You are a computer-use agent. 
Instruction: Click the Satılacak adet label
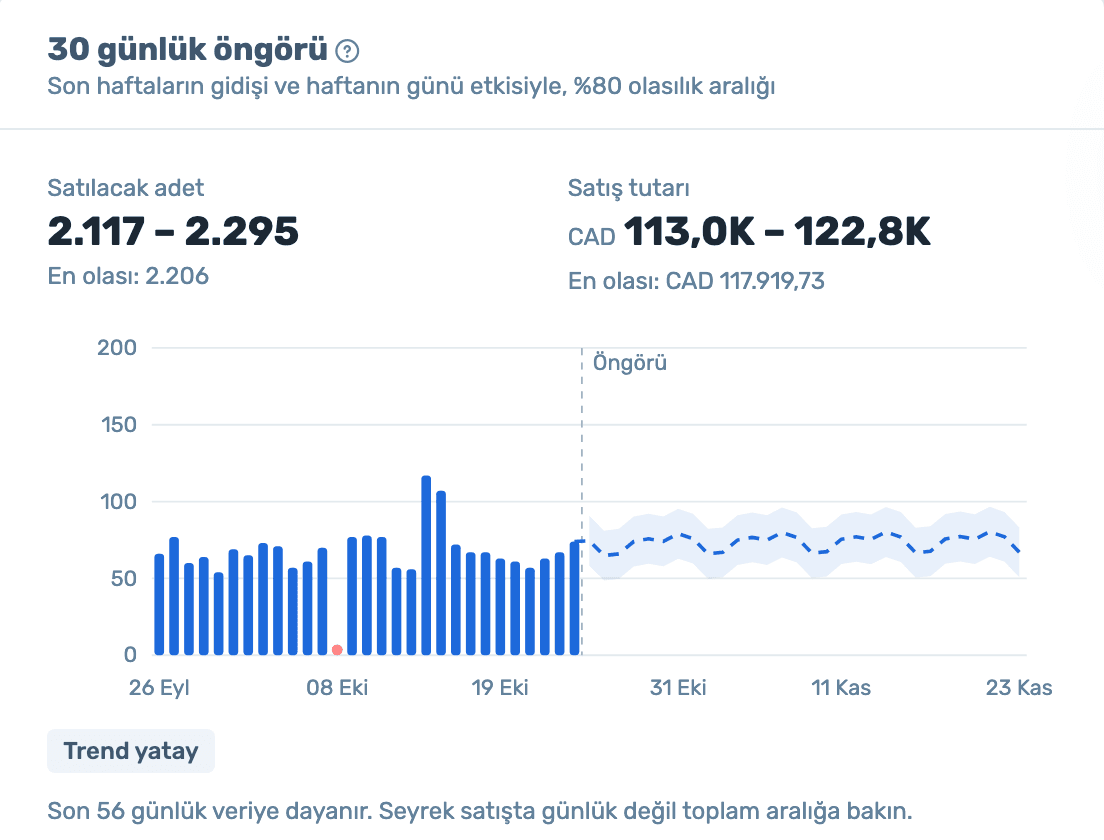(125, 188)
